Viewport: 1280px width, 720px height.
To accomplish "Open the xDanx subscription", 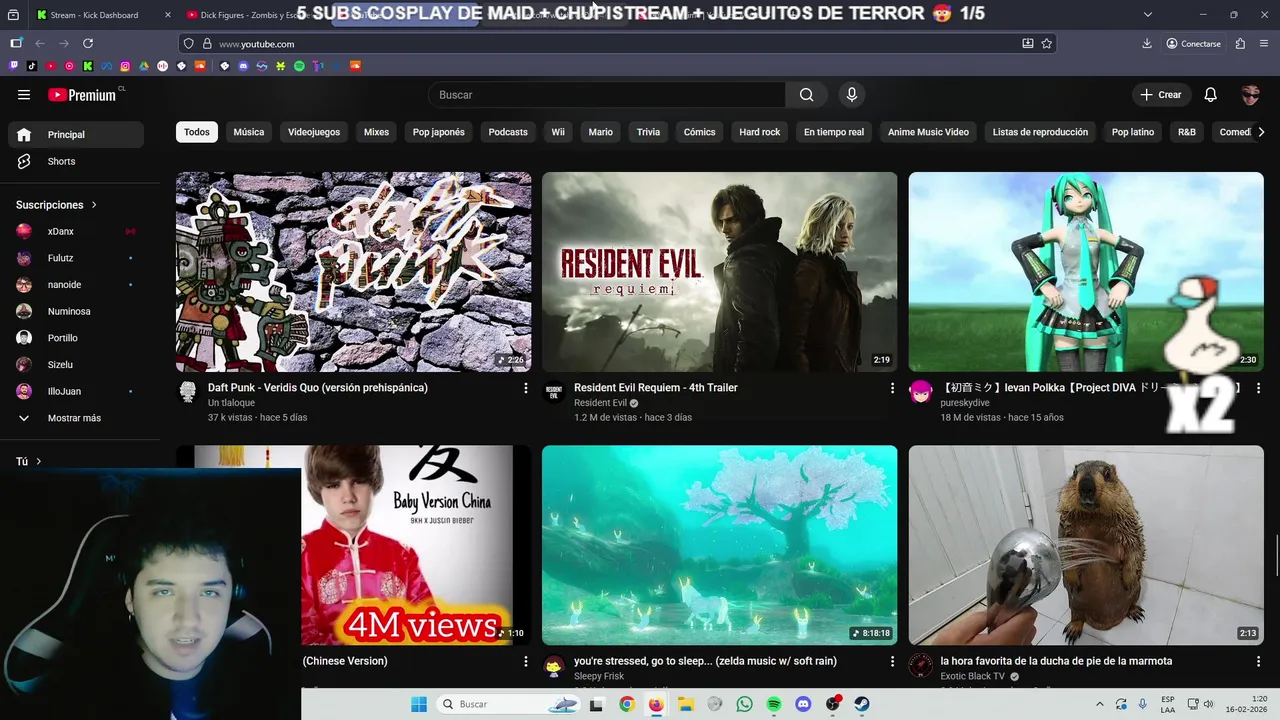I will [x=76, y=231].
